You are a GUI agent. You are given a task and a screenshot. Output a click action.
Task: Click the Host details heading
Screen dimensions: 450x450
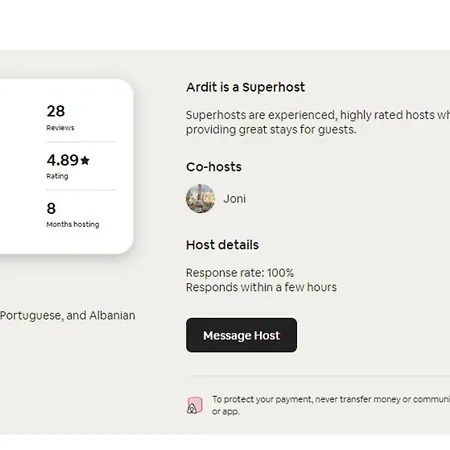(222, 245)
